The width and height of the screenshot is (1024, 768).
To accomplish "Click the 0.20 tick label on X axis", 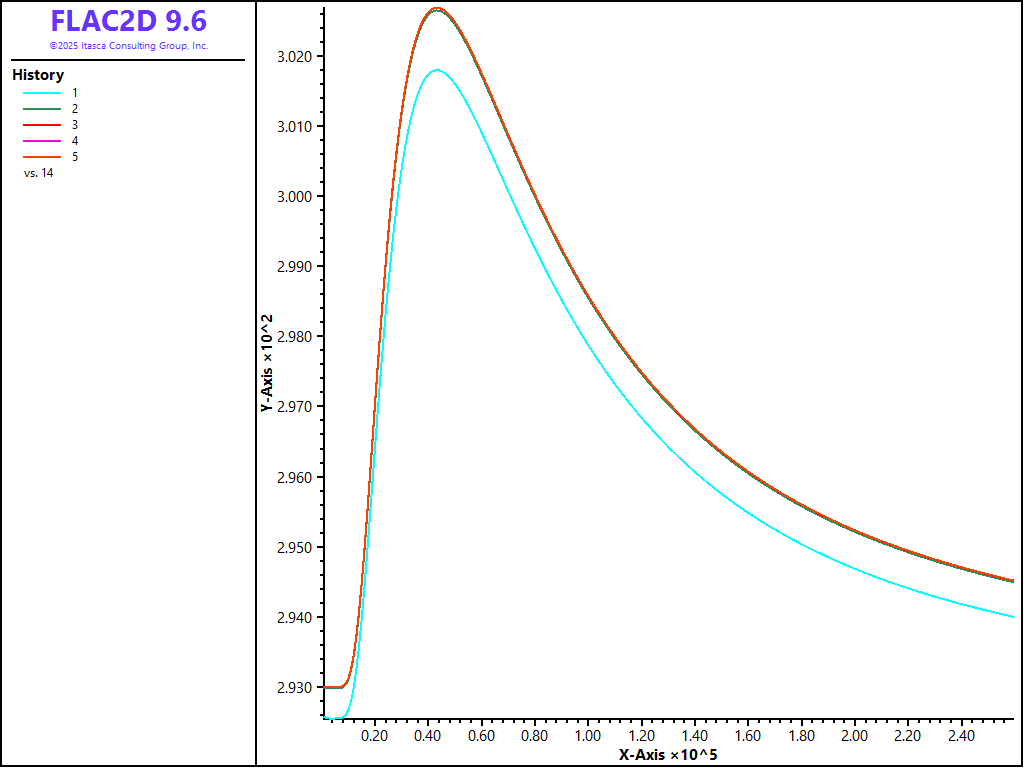I will (375, 736).
